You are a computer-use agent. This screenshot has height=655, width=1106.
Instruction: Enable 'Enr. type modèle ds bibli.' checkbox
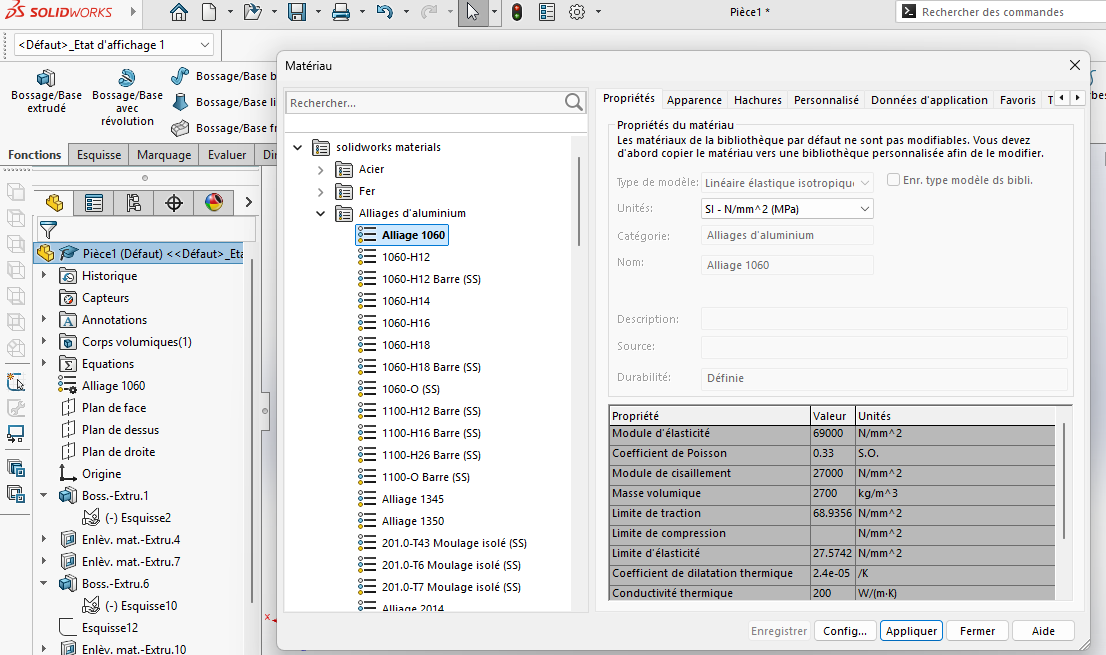[894, 180]
